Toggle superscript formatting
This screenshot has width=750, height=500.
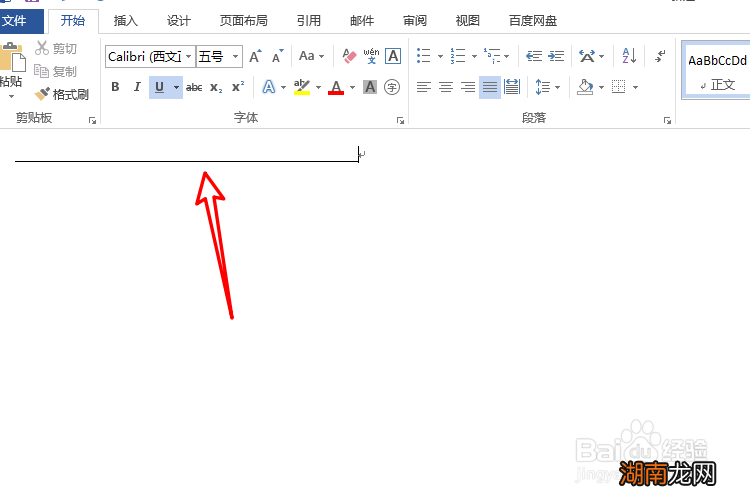[x=238, y=87]
